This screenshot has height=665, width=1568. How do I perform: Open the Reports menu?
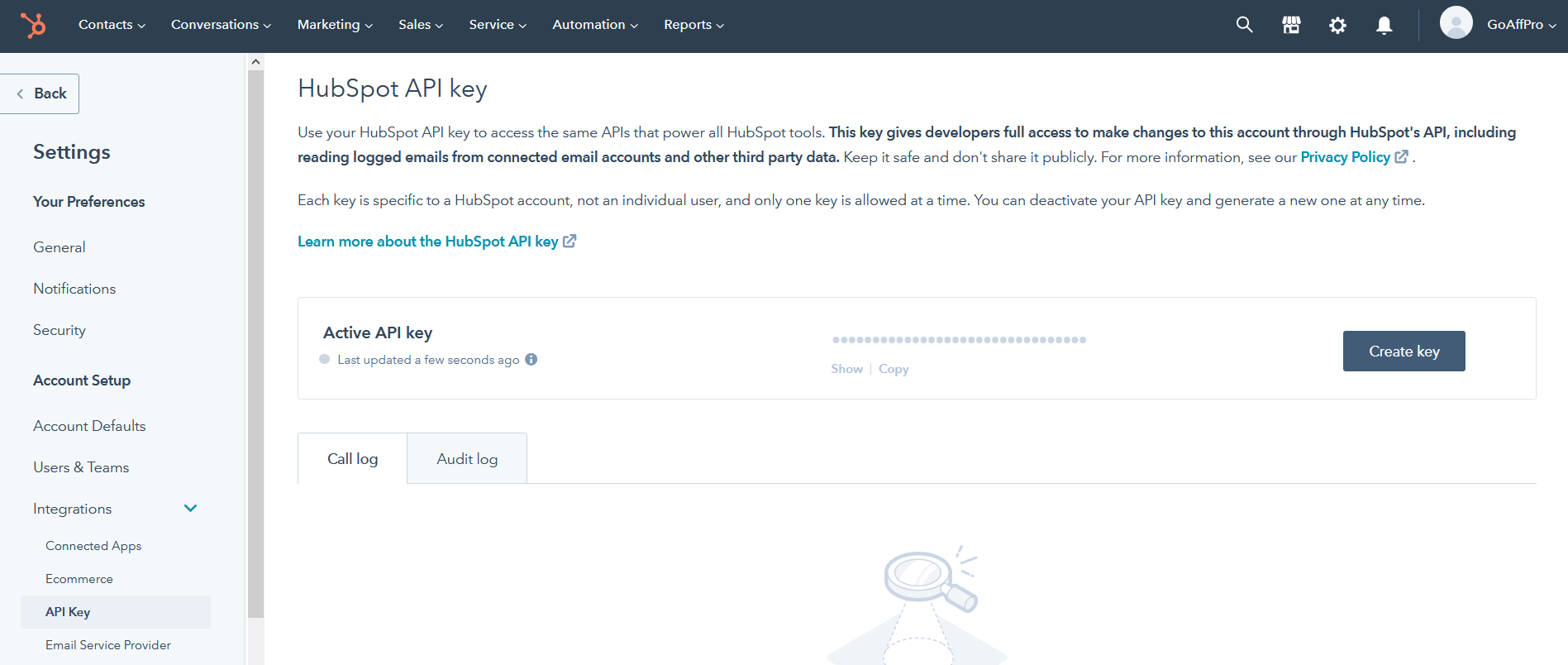point(693,25)
